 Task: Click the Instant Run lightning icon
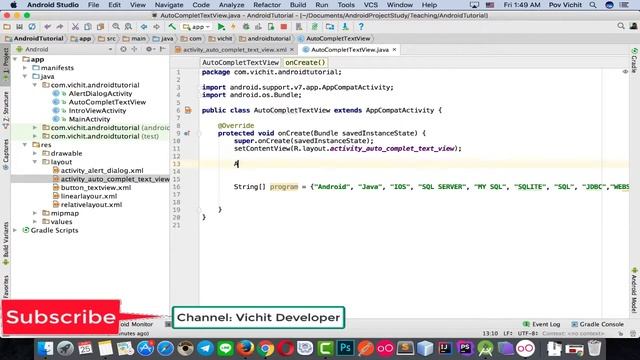click(x=233, y=27)
